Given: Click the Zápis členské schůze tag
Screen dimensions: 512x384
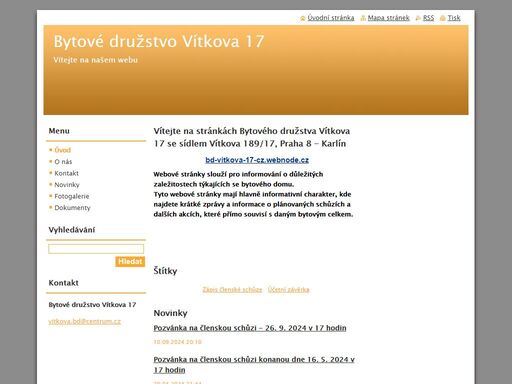Looking at the screenshot, I should [x=232, y=290].
